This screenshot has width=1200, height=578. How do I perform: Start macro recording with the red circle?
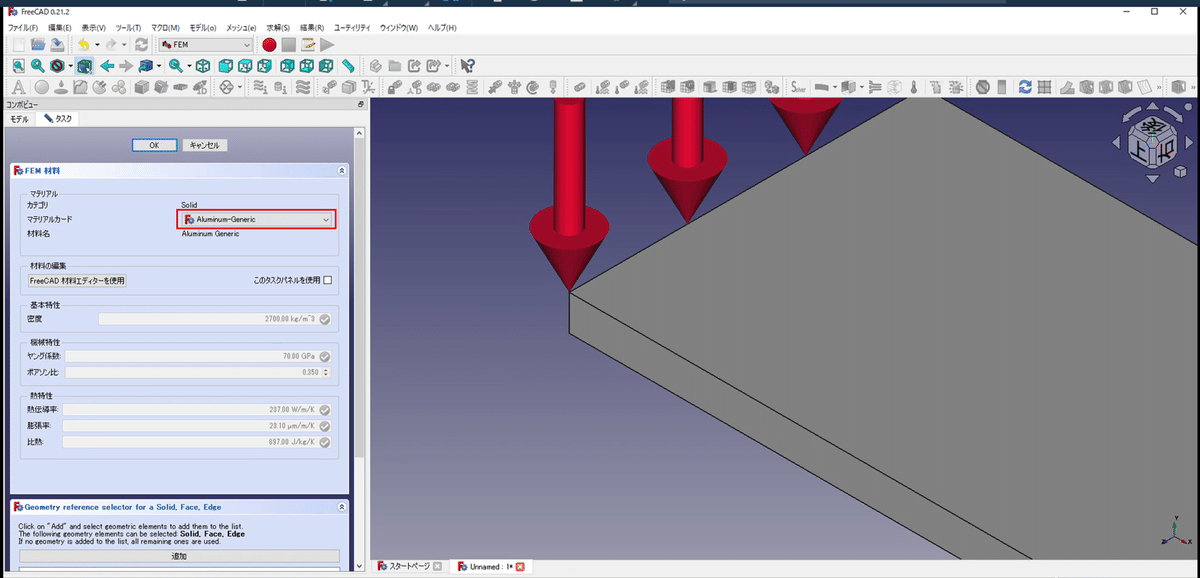(x=269, y=45)
